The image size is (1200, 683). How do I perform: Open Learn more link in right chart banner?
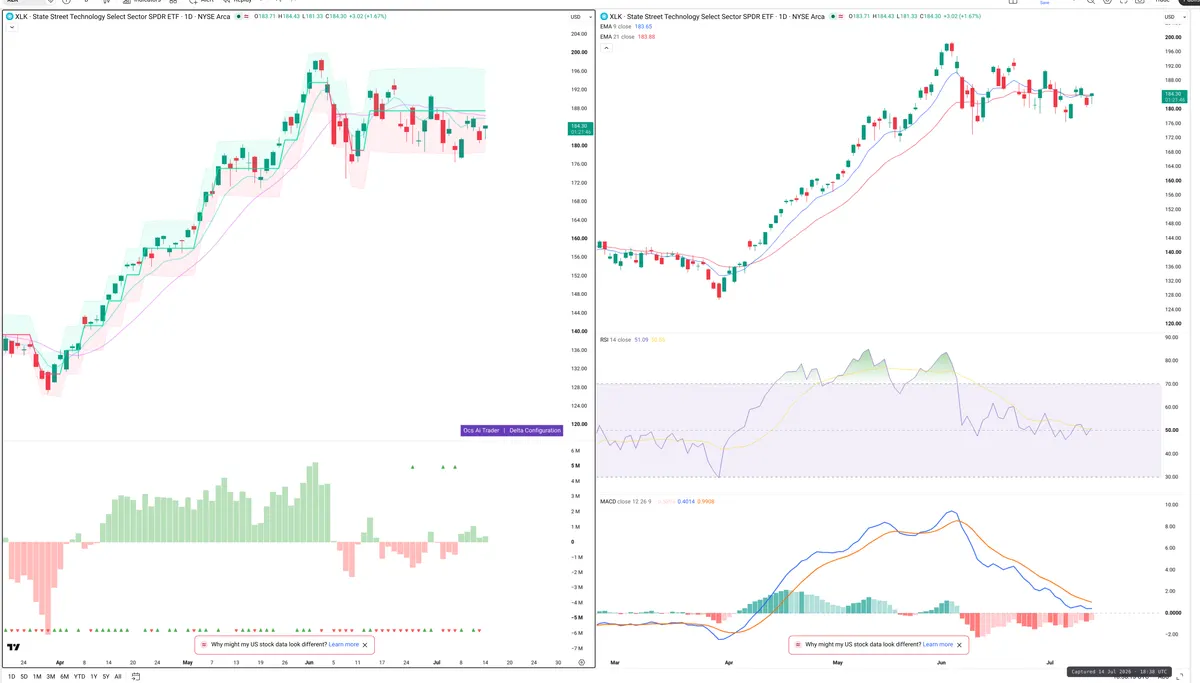[938, 645]
